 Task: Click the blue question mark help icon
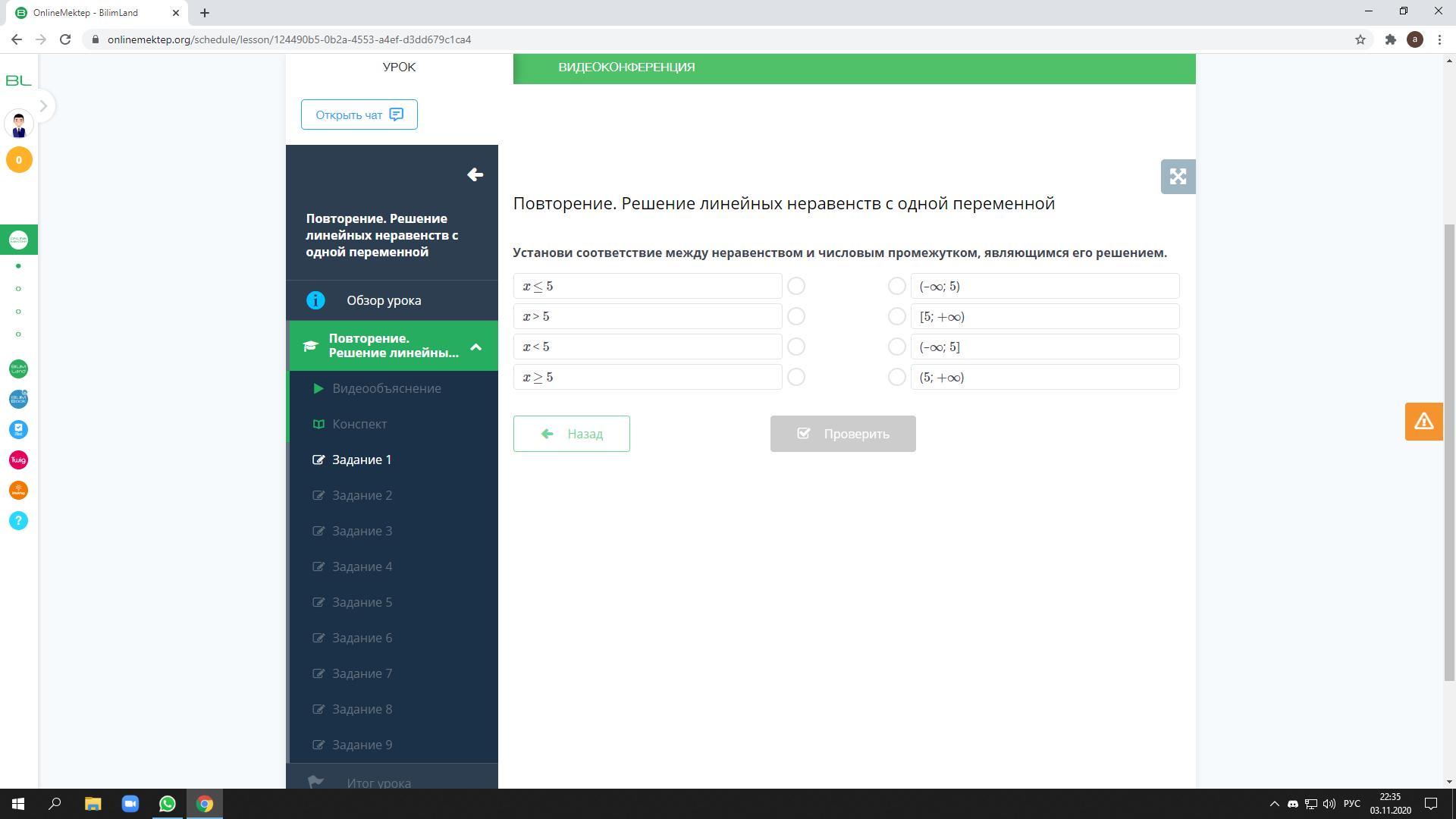tap(18, 521)
